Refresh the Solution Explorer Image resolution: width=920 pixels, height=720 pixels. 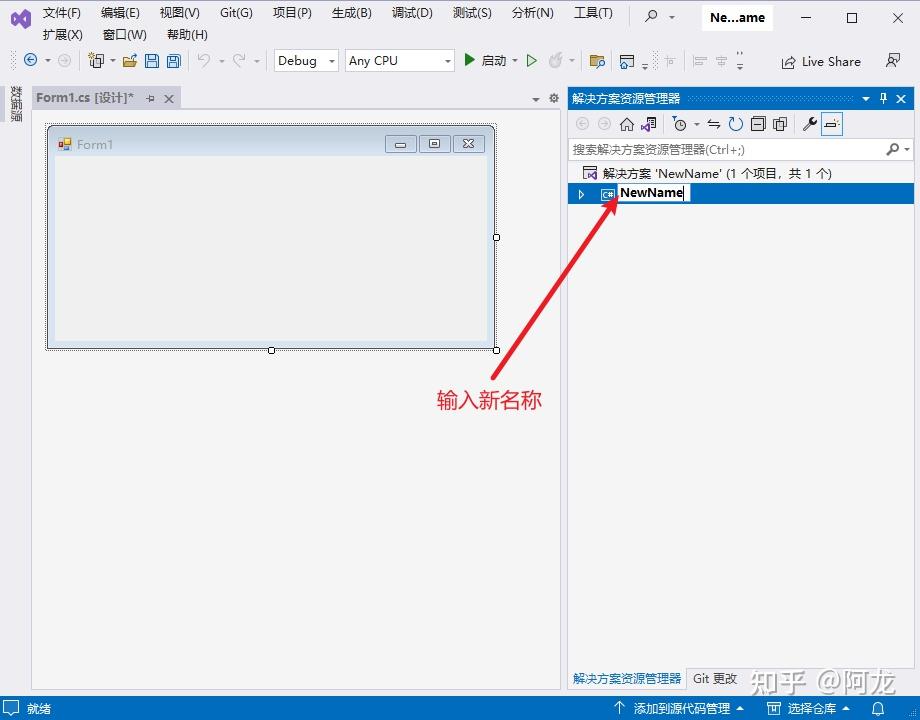pyautogui.click(x=735, y=124)
